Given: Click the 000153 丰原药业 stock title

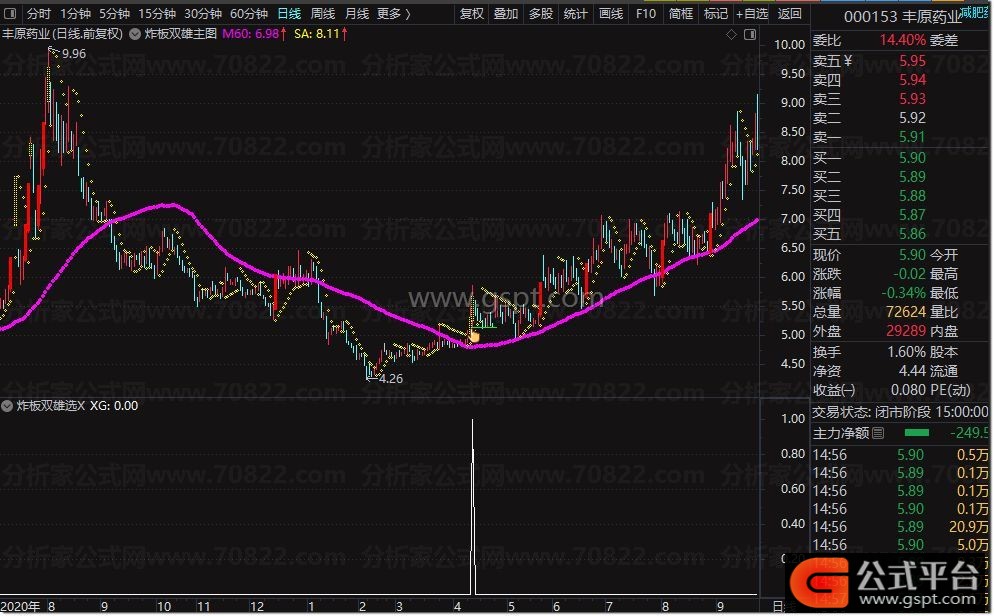Looking at the screenshot, I should click(x=902, y=16).
